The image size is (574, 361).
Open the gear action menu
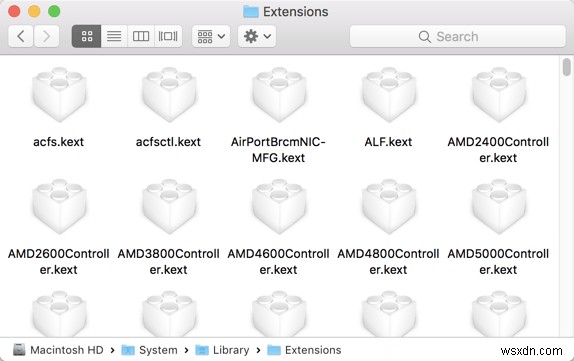[x=257, y=36]
